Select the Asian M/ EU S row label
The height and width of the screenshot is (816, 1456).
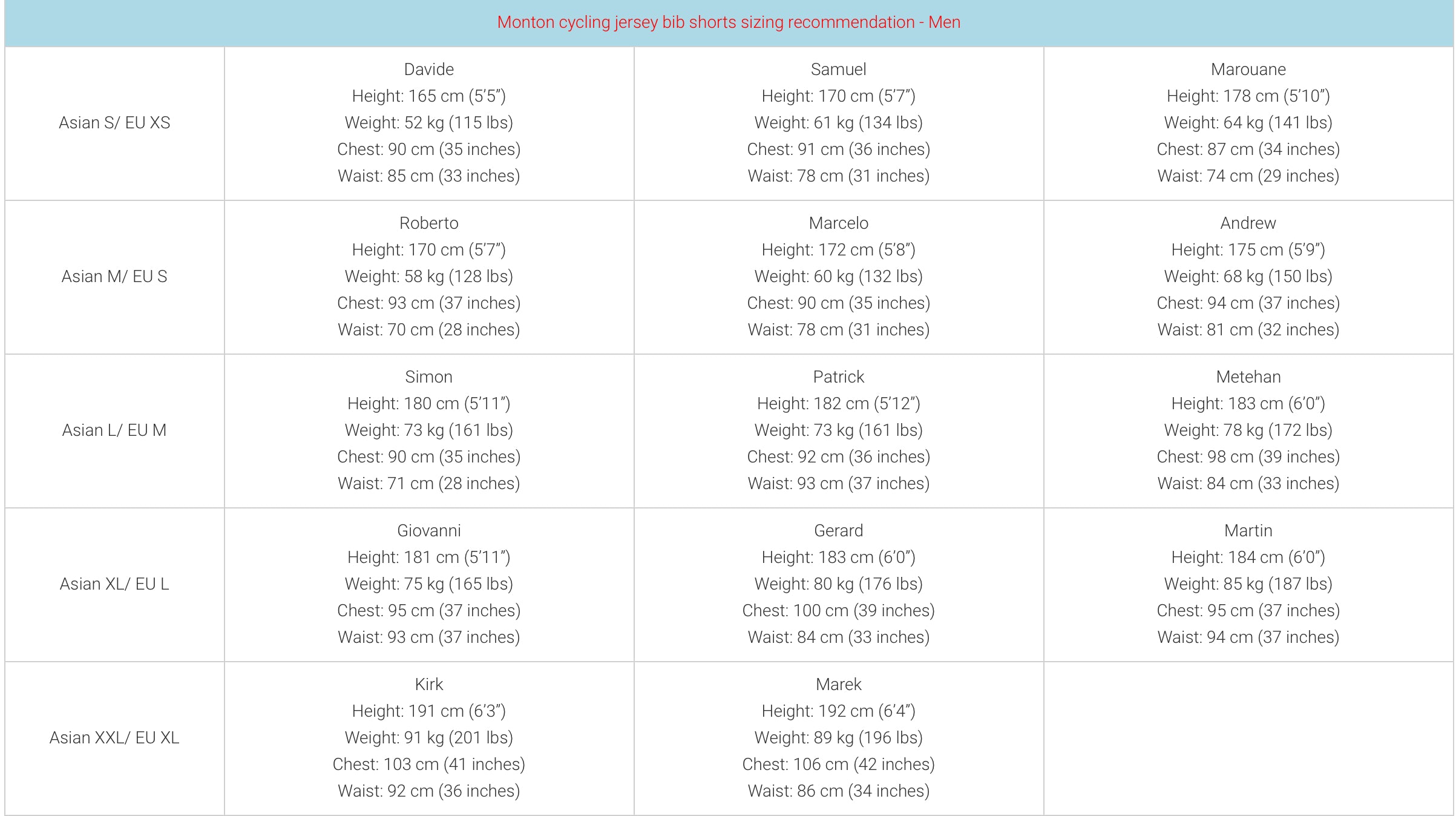(x=114, y=277)
